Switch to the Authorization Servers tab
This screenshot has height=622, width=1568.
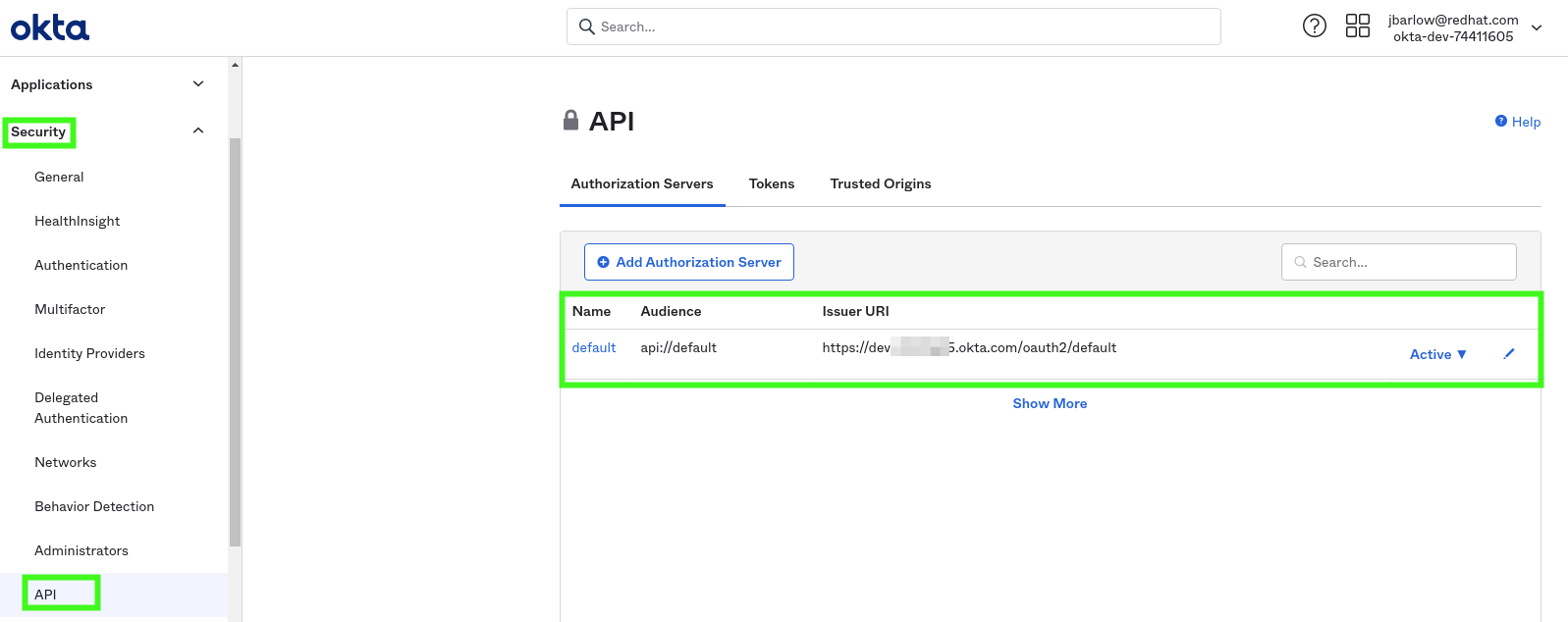(x=642, y=183)
